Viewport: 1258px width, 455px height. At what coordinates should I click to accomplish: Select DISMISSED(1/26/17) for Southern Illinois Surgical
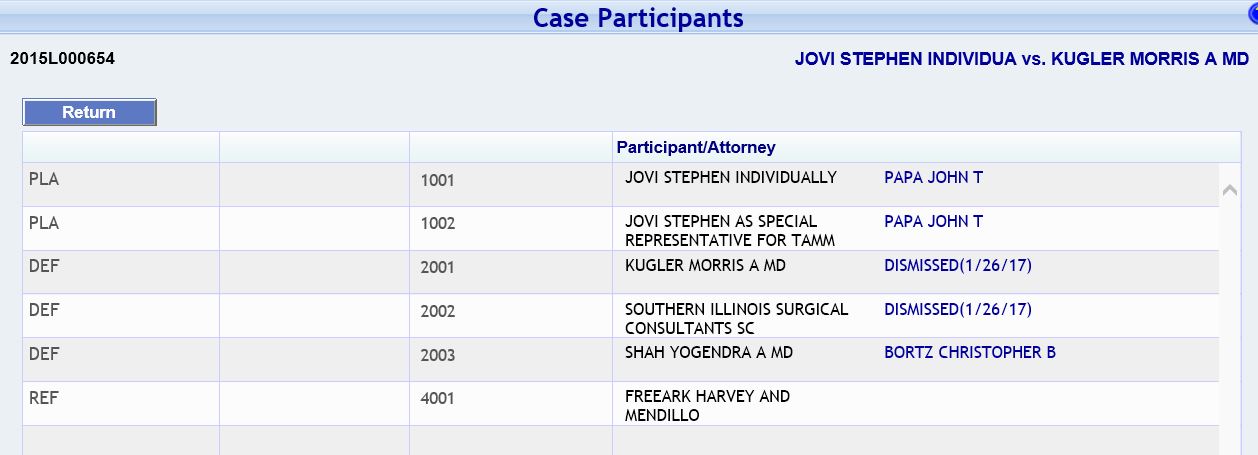(x=958, y=309)
